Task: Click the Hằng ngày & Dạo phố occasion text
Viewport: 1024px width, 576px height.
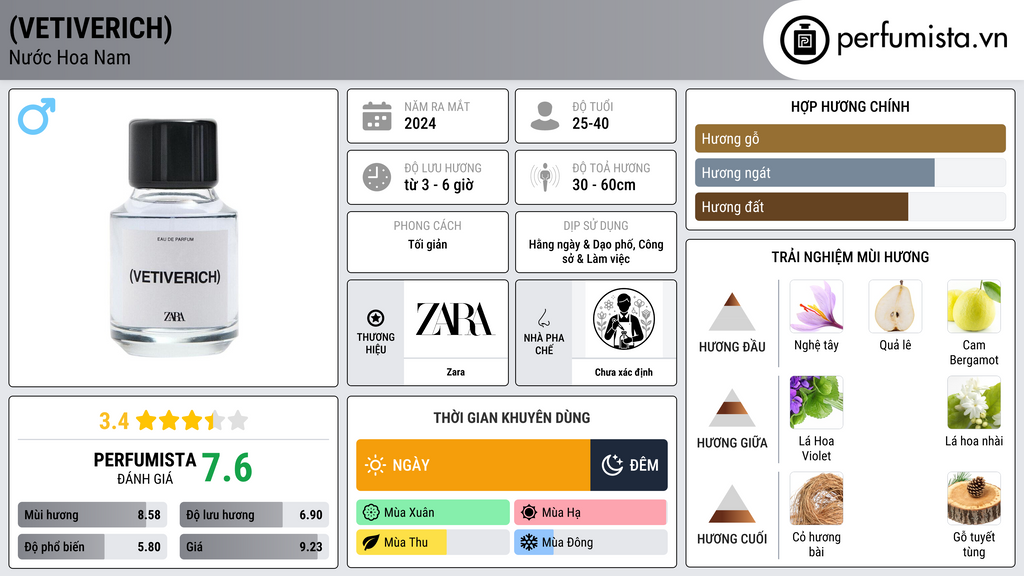Action: [596, 251]
